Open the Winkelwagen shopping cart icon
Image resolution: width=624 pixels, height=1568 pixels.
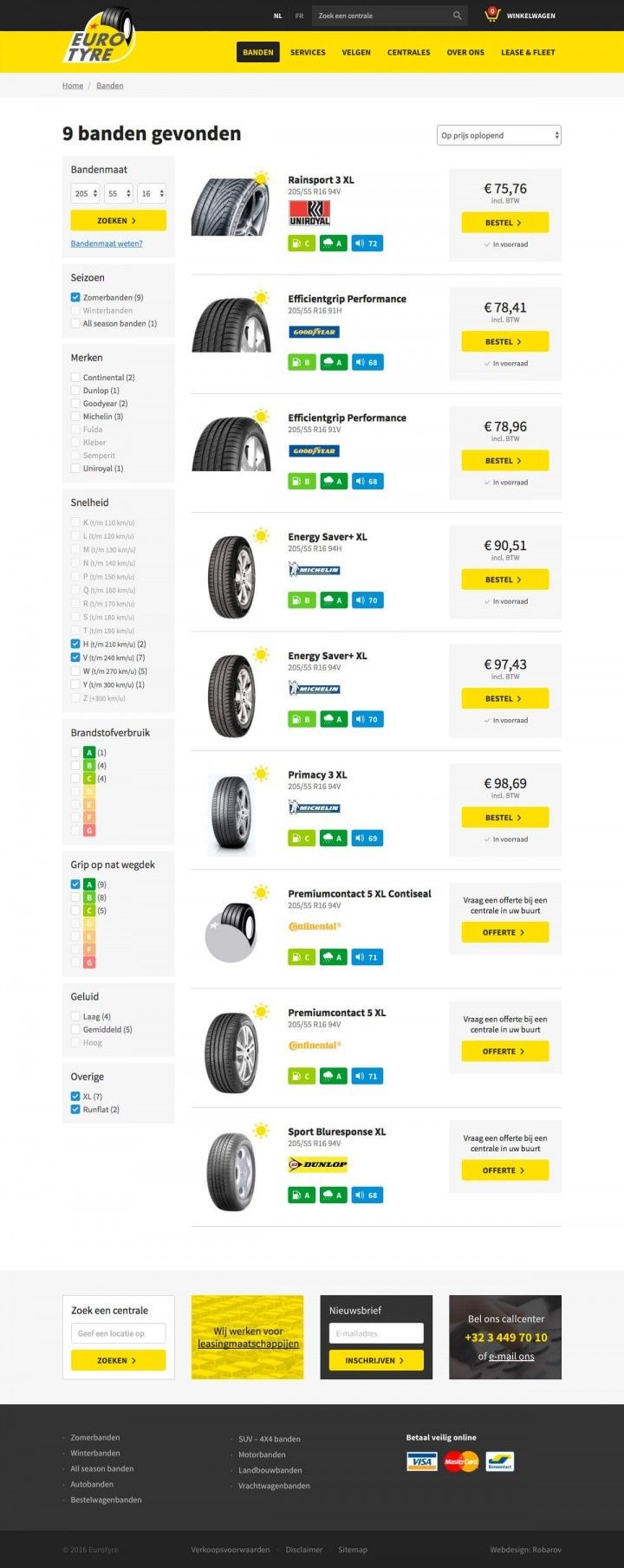(491, 15)
